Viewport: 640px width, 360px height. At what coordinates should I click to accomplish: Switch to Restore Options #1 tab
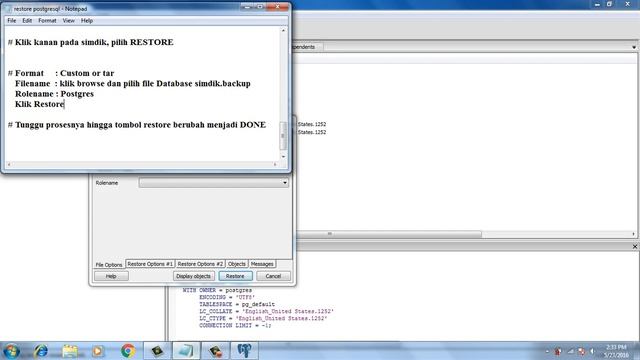pos(150,264)
